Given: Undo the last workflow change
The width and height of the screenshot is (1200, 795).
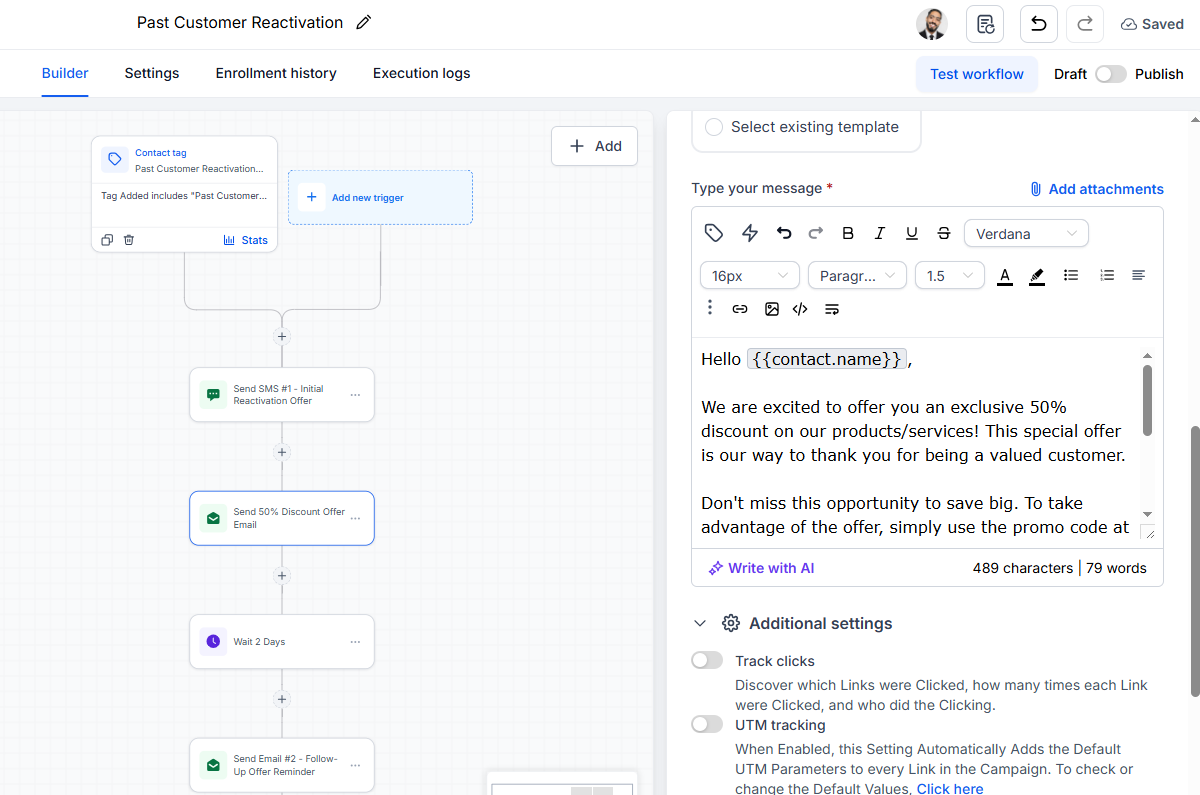Looking at the screenshot, I should tap(1039, 24).
